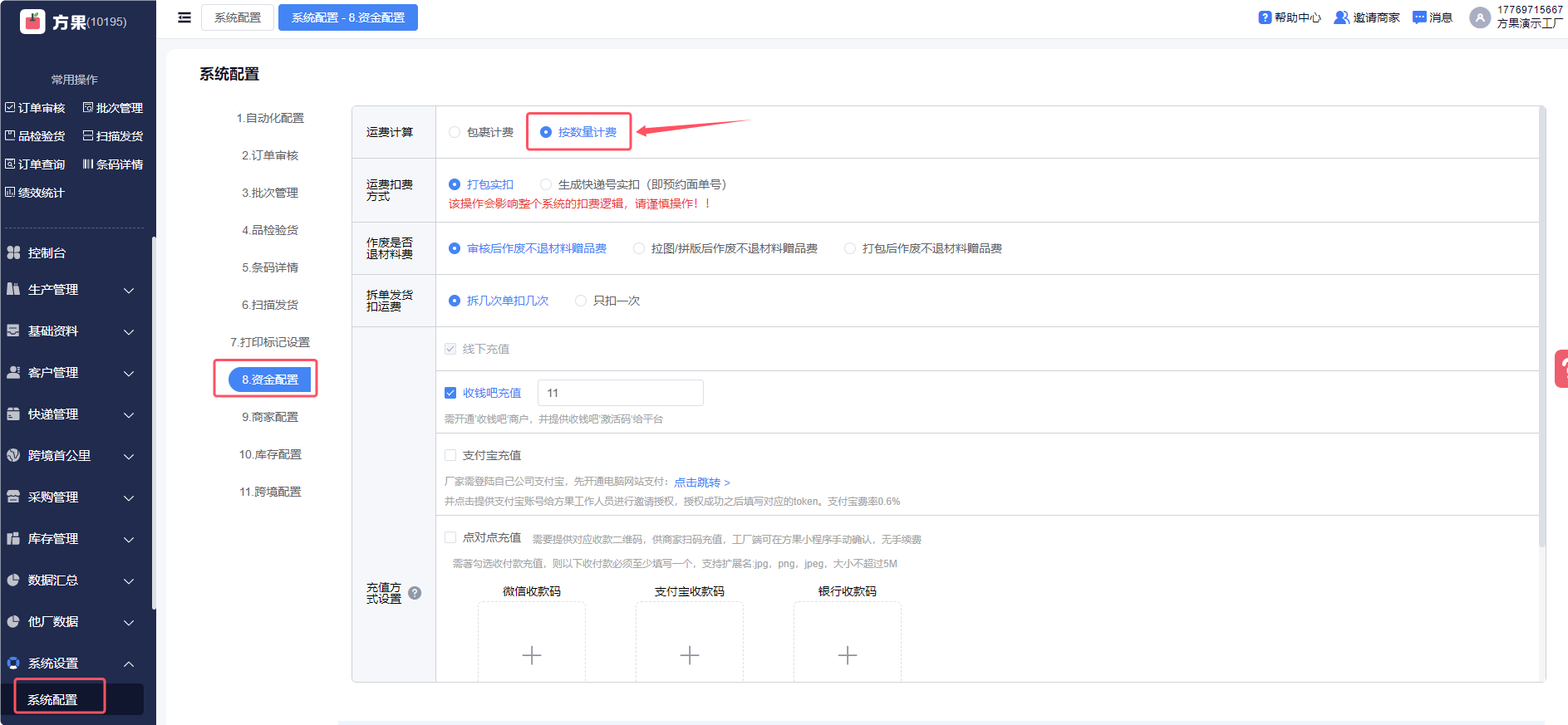Open 绩效统计 shortcut icon
This screenshot has height=725, width=1568.
[10, 193]
